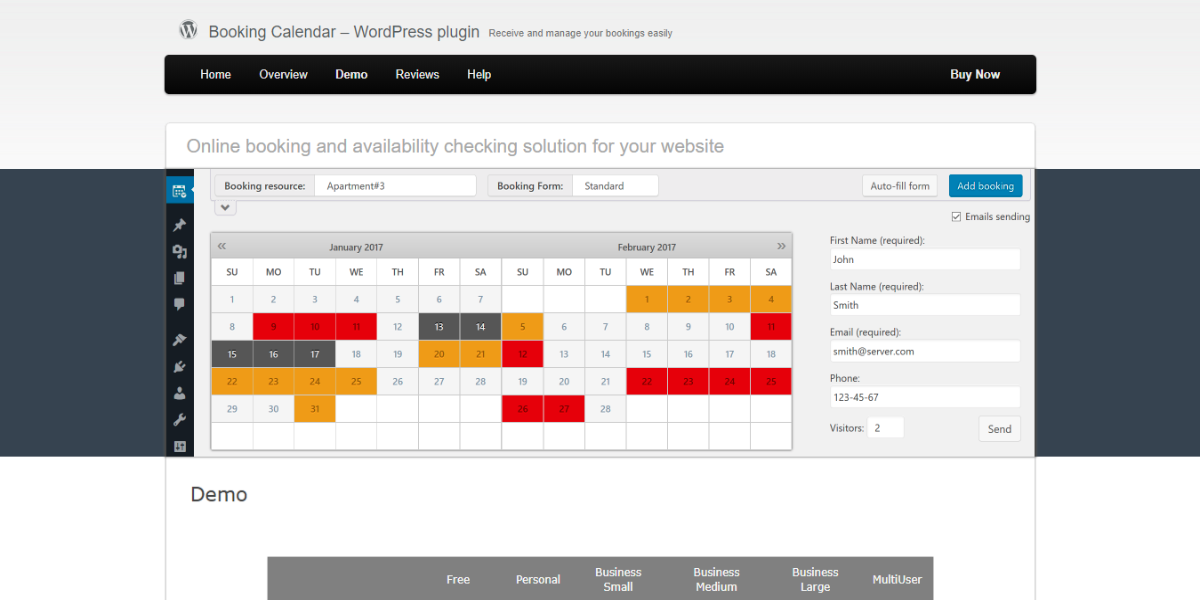This screenshot has height=600, width=1200.
Task: Click the WordPress logo in the header
Action: [x=188, y=30]
